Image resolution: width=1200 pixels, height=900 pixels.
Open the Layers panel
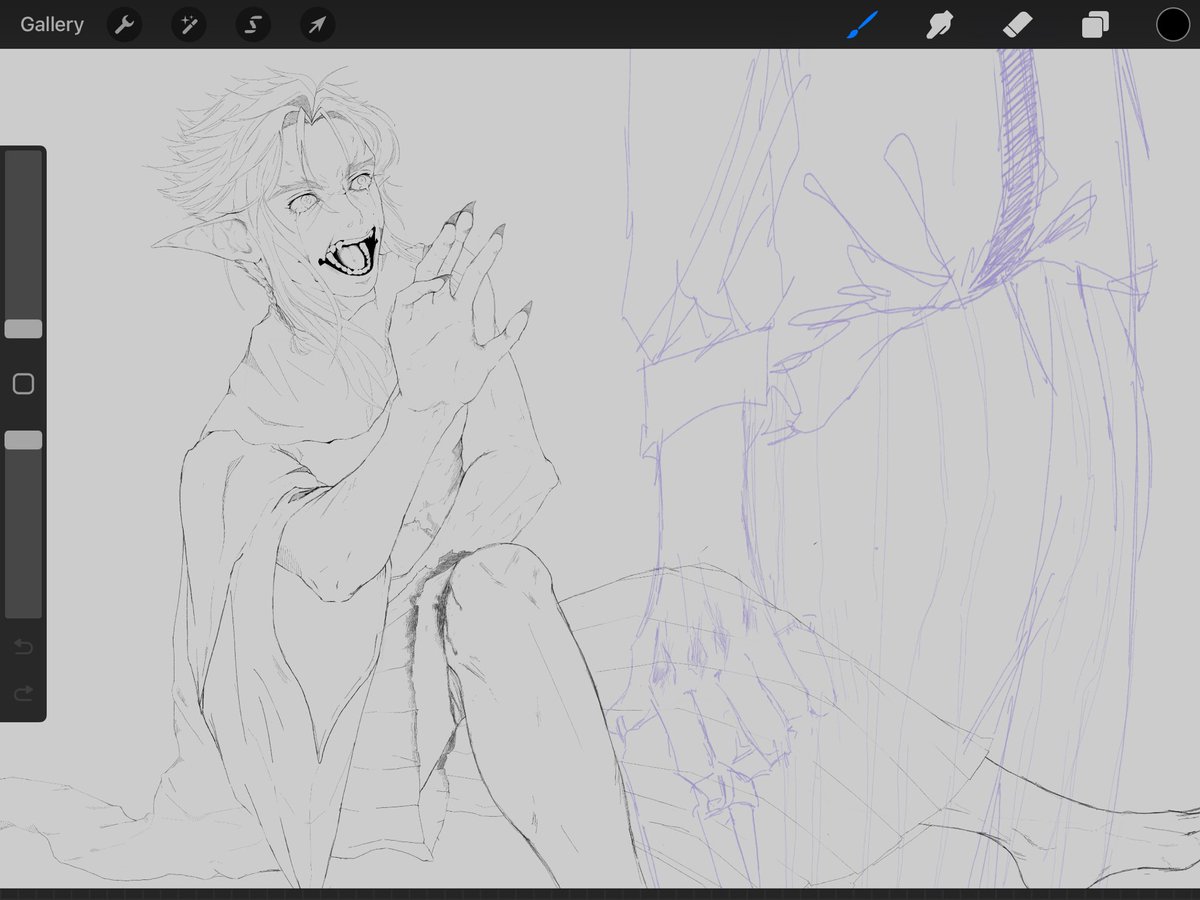tap(1095, 24)
